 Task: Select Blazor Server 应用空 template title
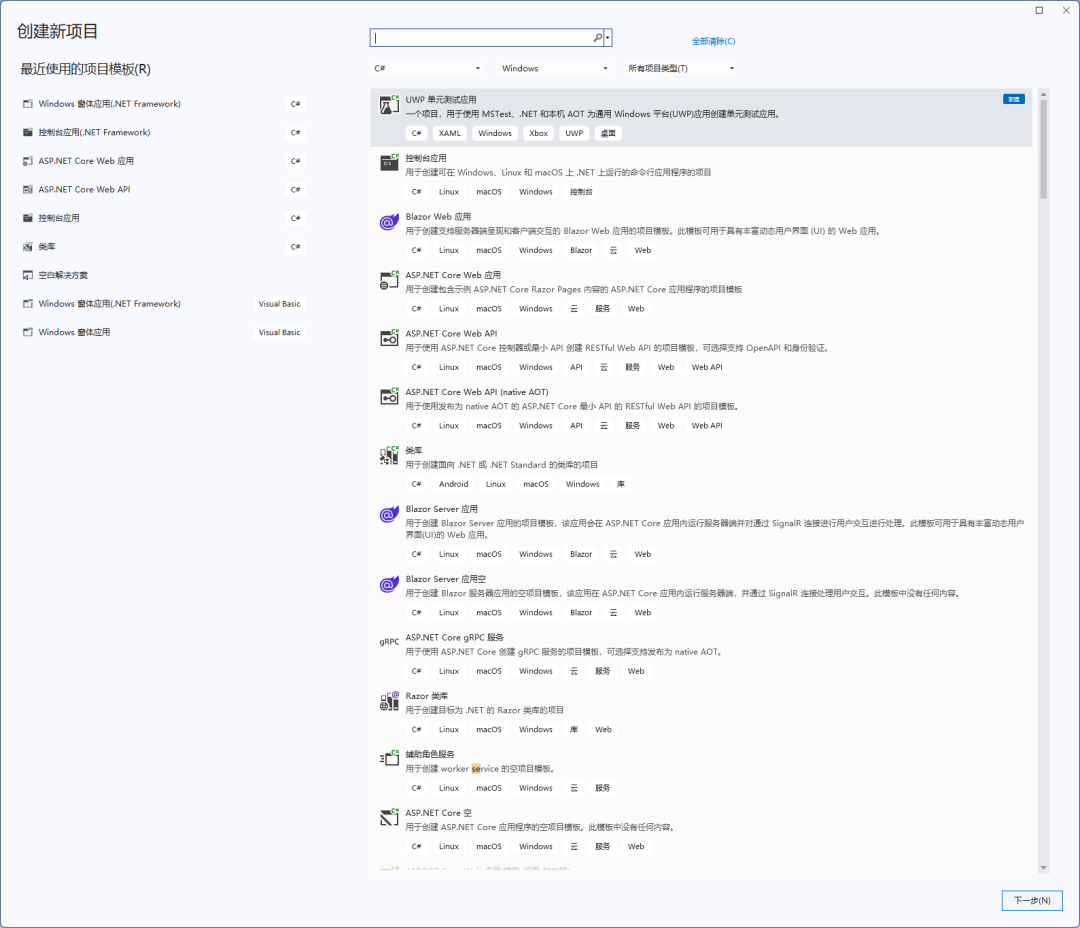[x=446, y=579]
